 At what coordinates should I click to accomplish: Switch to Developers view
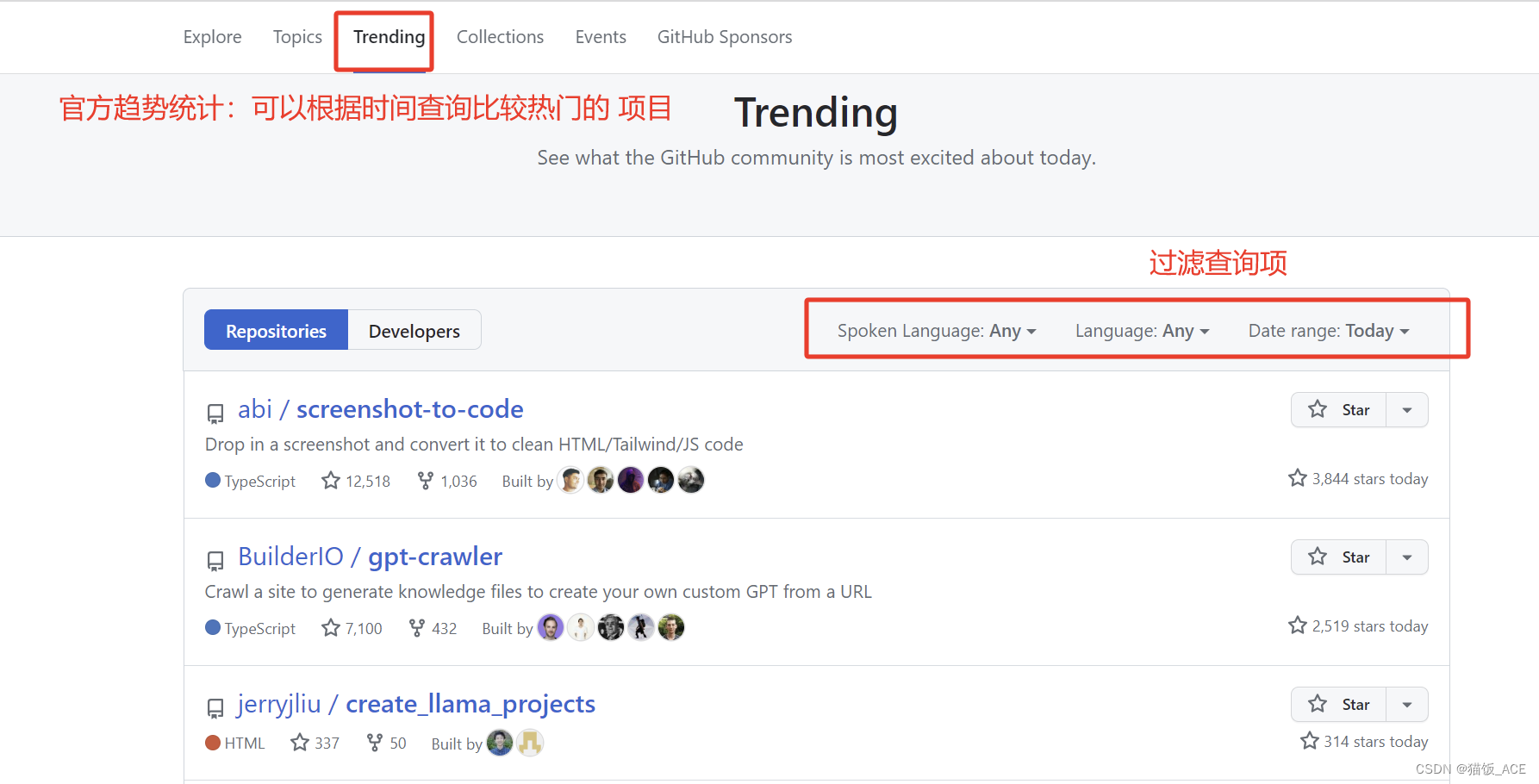414,330
